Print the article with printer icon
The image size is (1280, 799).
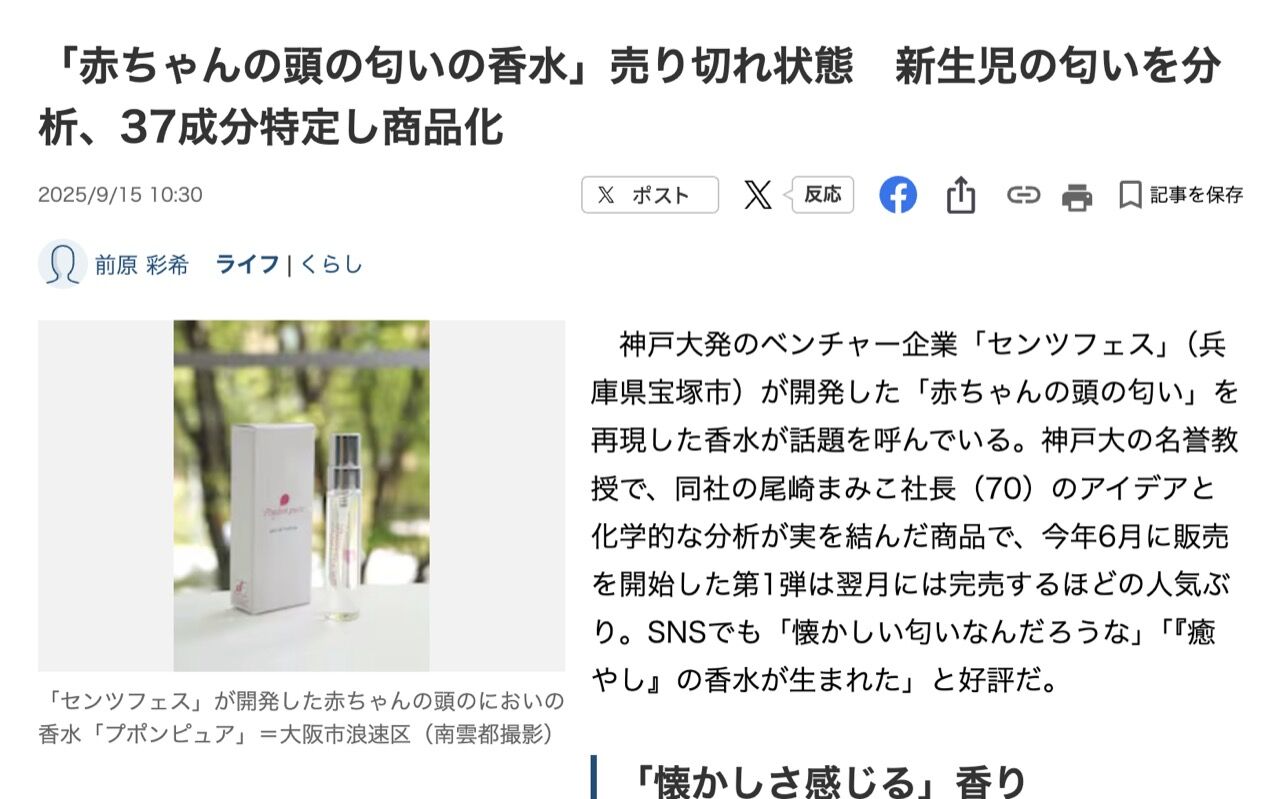1077,196
